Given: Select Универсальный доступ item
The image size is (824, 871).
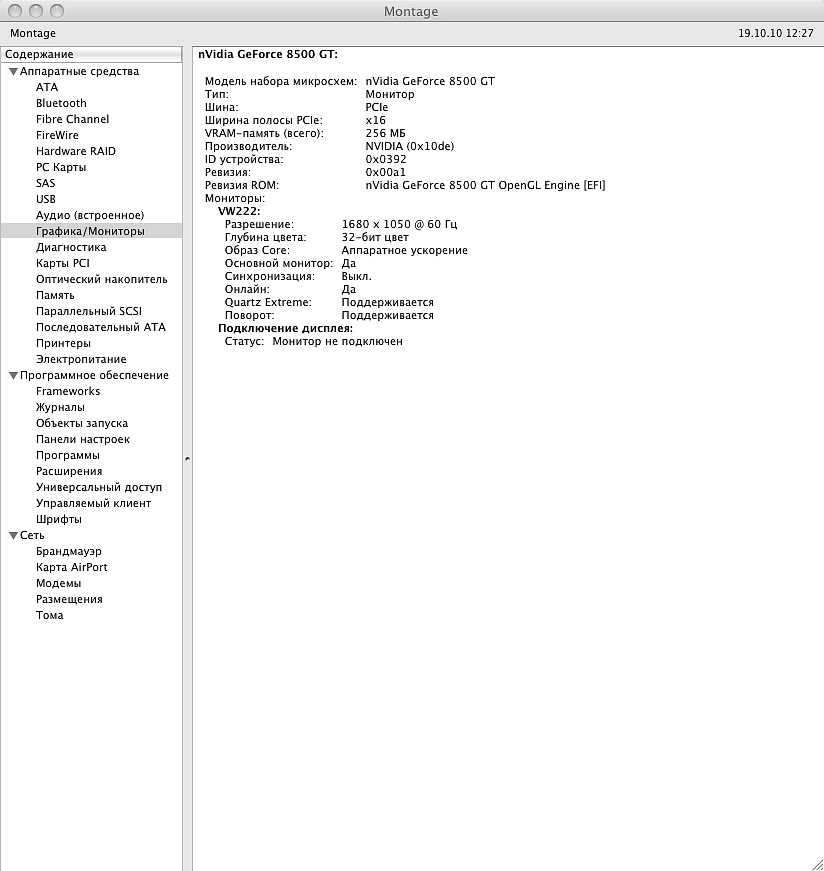Looking at the screenshot, I should pyautogui.click(x=99, y=487).
